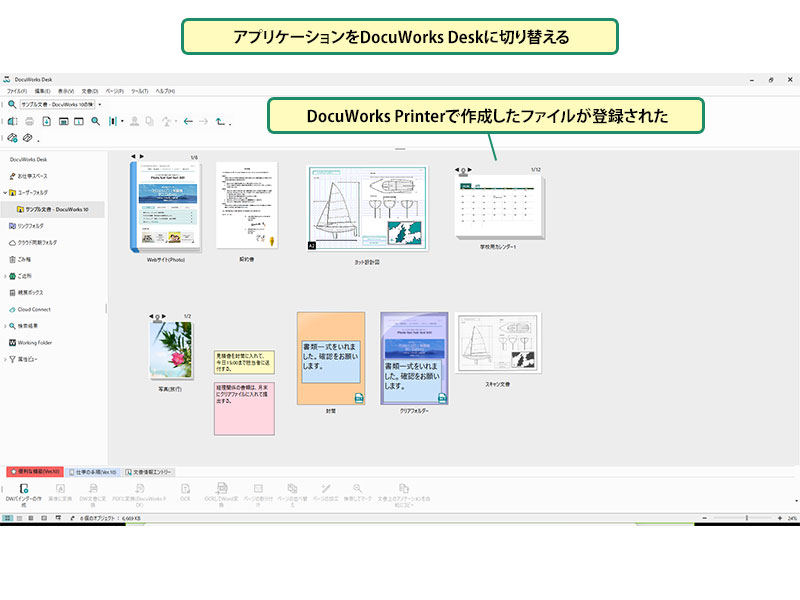Click the clip icon above 学校用カレンダー
The height and width of the screenshot is (600, 800).
click(463, 171)
